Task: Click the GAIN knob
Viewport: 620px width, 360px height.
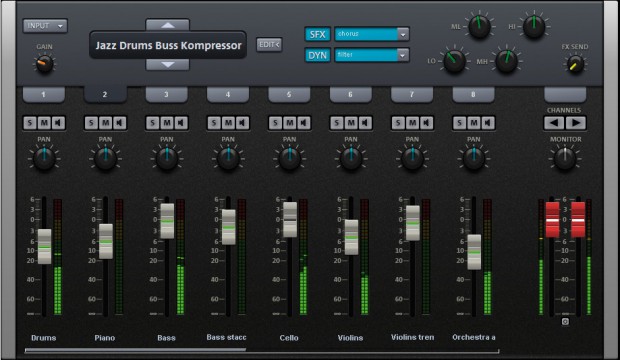Action: (x=44, y=63)
